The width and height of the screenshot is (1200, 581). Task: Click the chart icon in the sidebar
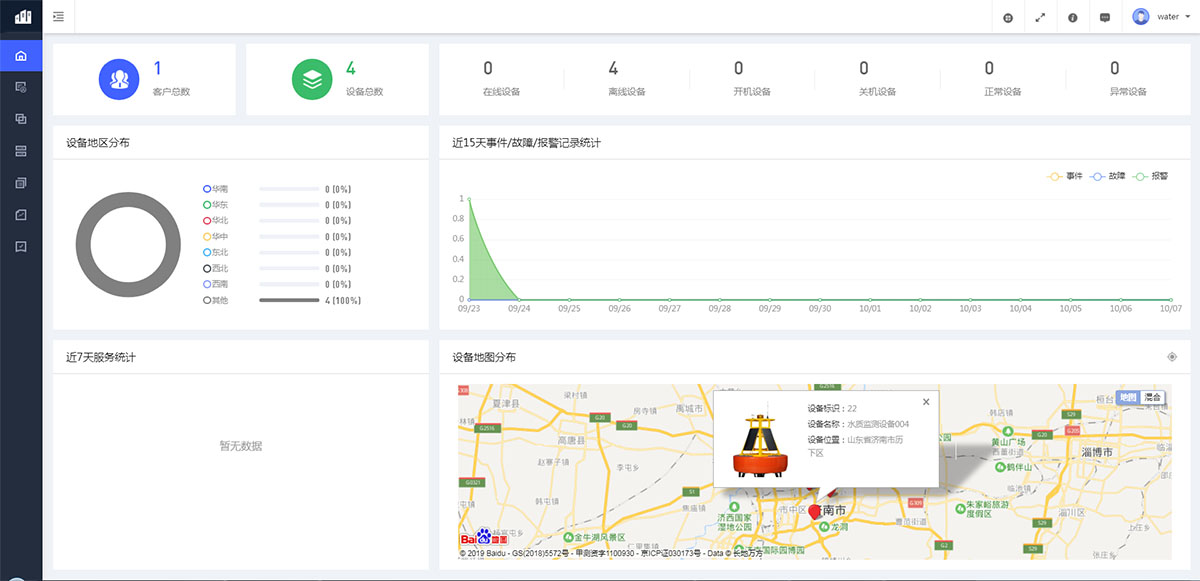click(21, 214)
